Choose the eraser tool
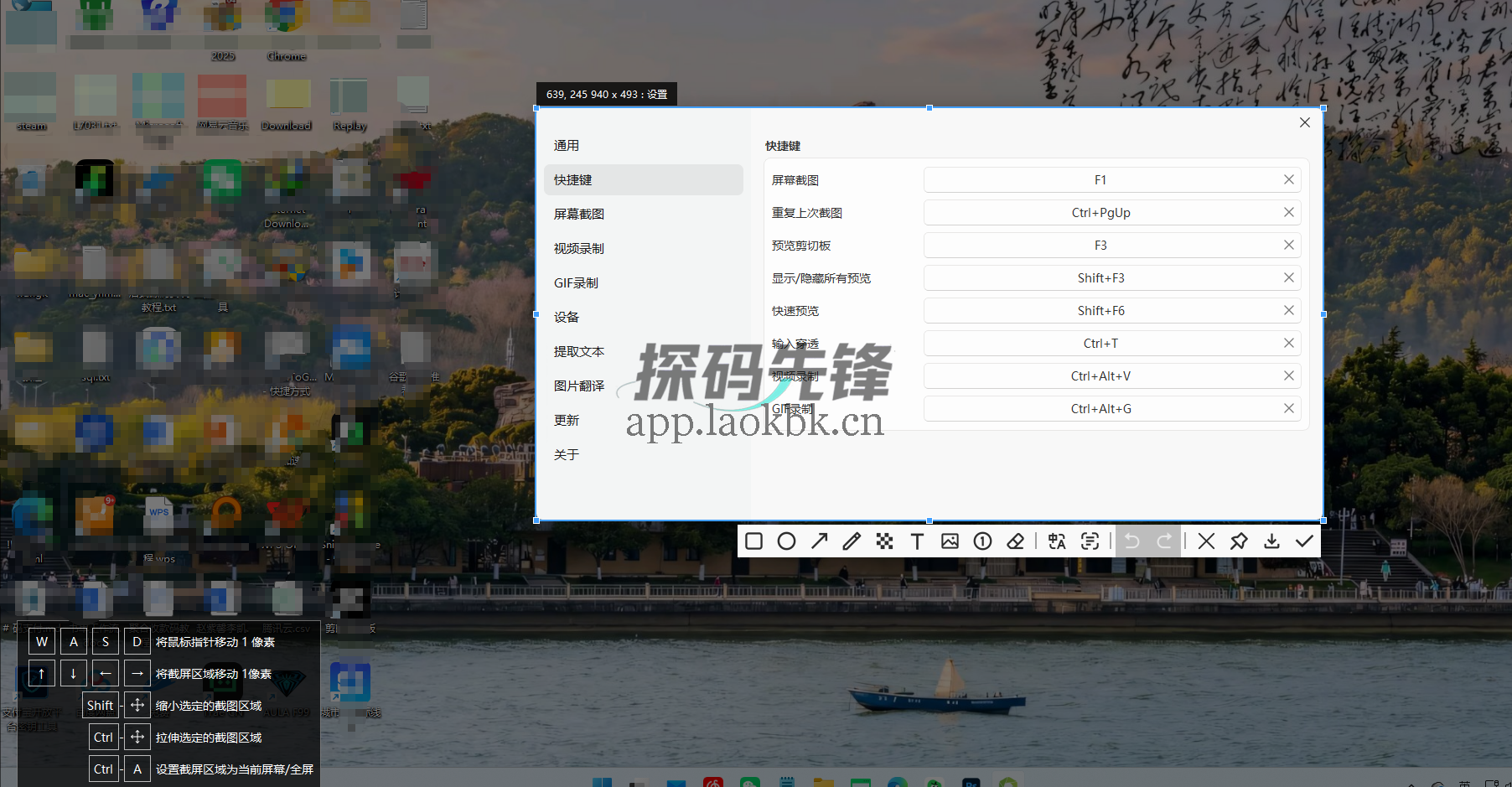Image resolution: width=1512 pixels, height=787 pixels. click(x=1016, y=541)
